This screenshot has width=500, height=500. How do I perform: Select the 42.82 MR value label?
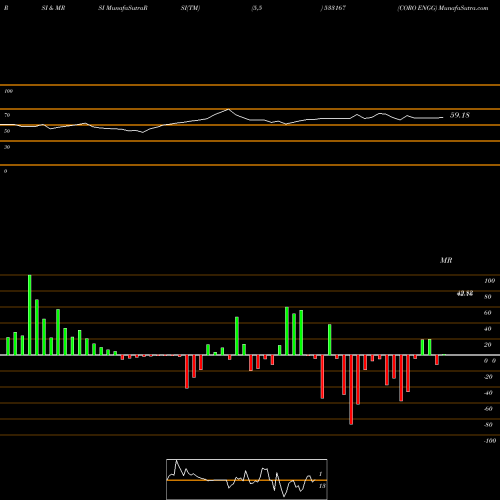pyautogui.click(x=465, y=294)
